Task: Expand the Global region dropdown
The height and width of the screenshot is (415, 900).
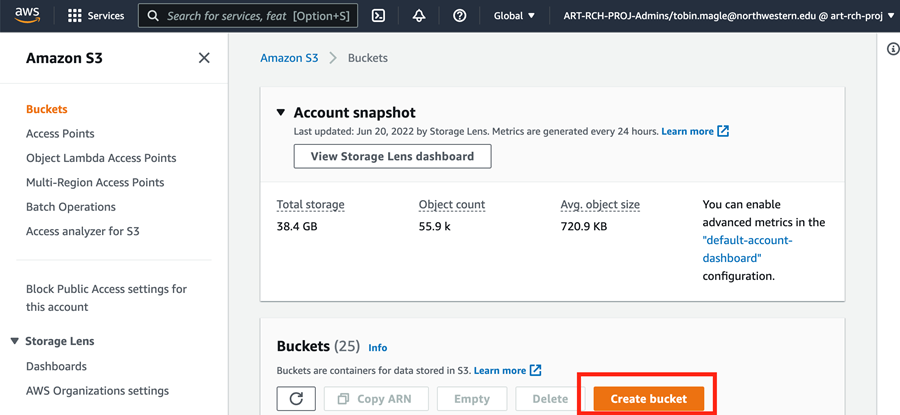Action: (514, 16)
